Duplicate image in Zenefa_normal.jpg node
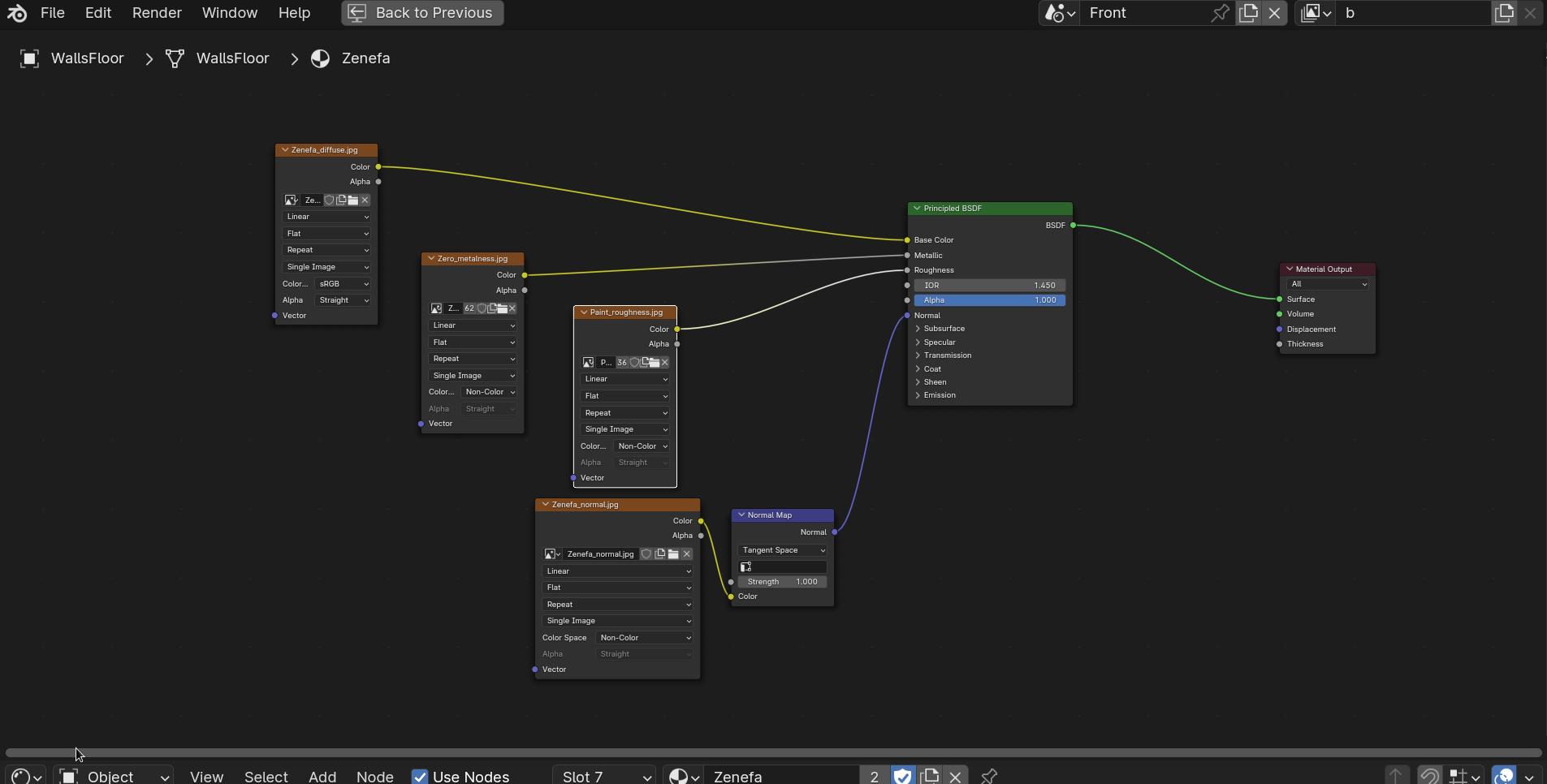 point(660,554)
